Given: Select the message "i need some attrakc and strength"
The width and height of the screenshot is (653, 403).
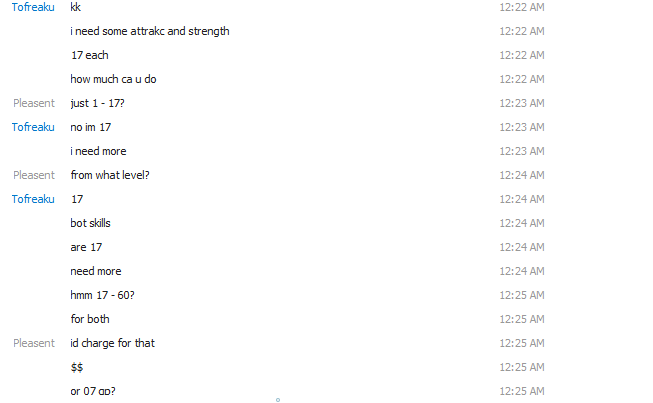Looking at the screenshot, I should (150, 31).
